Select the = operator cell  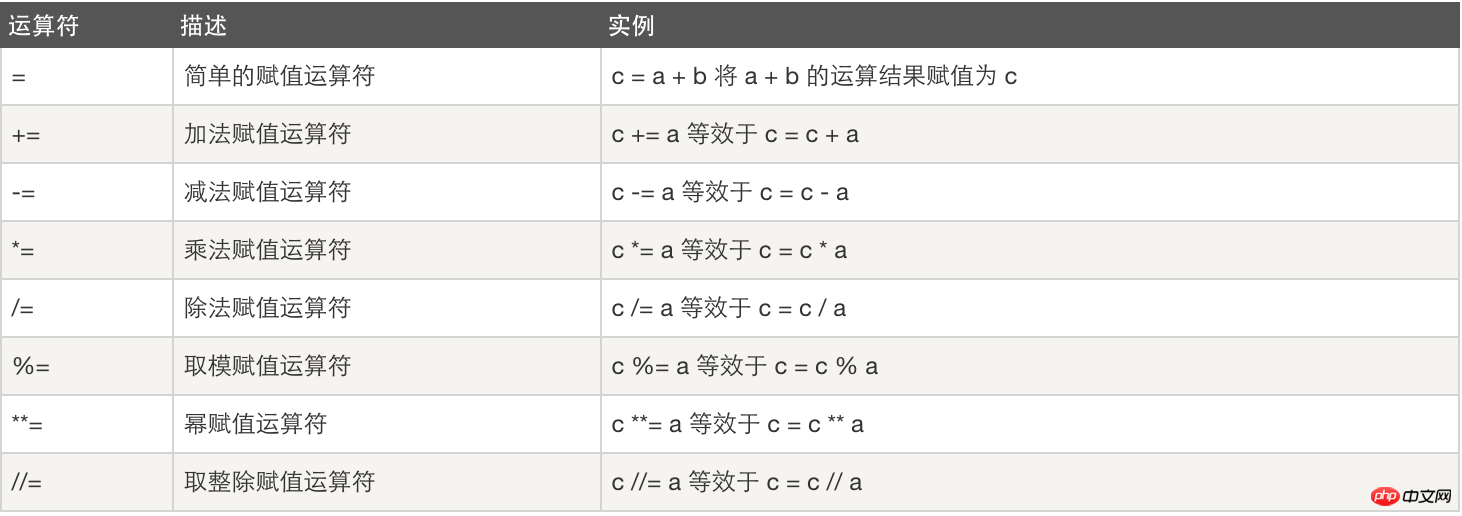87,77
